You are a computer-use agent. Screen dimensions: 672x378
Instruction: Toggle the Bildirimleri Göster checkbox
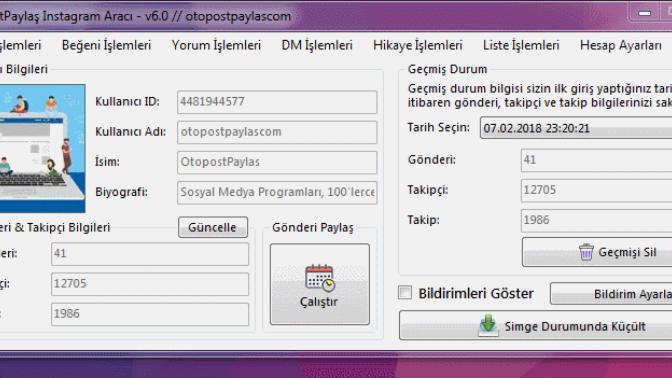click(405, 293)
